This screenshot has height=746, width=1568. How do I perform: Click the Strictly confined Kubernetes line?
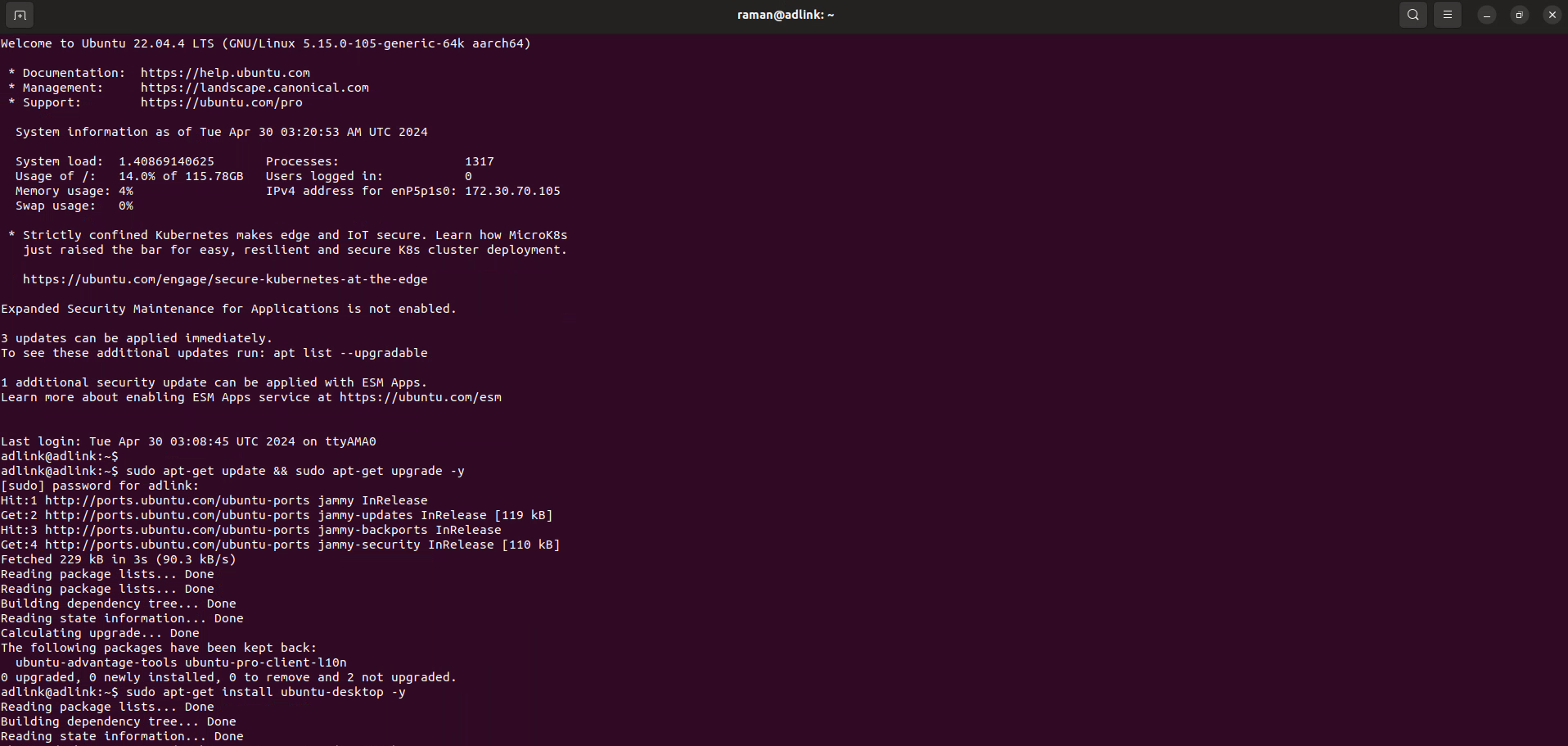(x=288, y=235)
